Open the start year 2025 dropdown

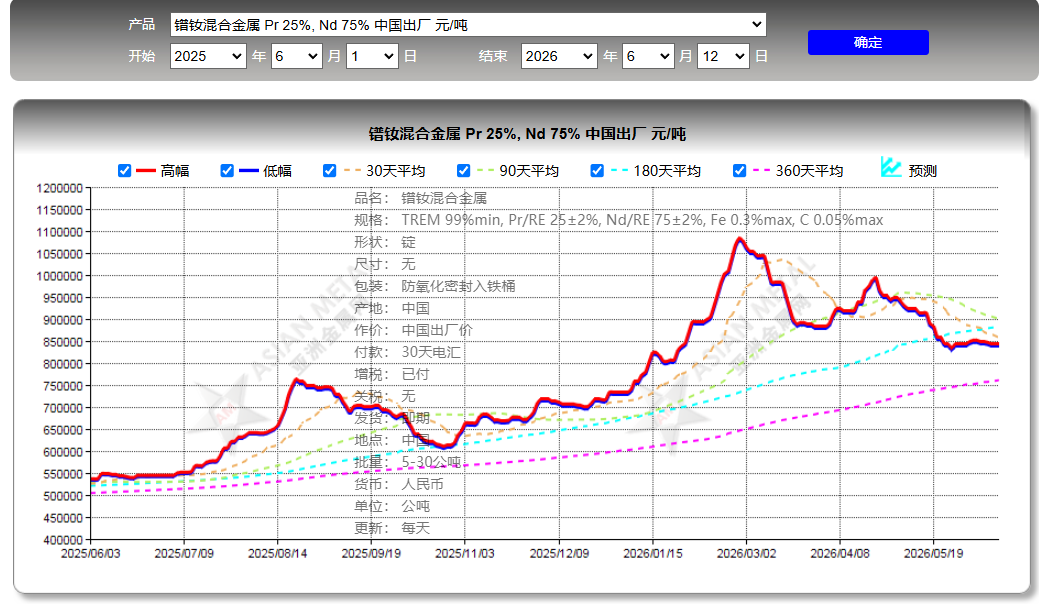pyautogui.click(x=208, y=56)
